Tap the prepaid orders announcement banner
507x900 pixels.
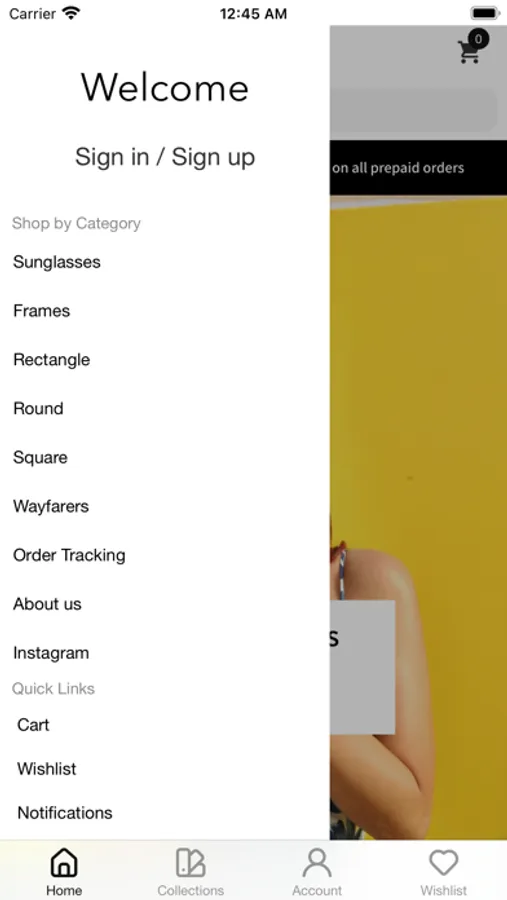(419, 168)
